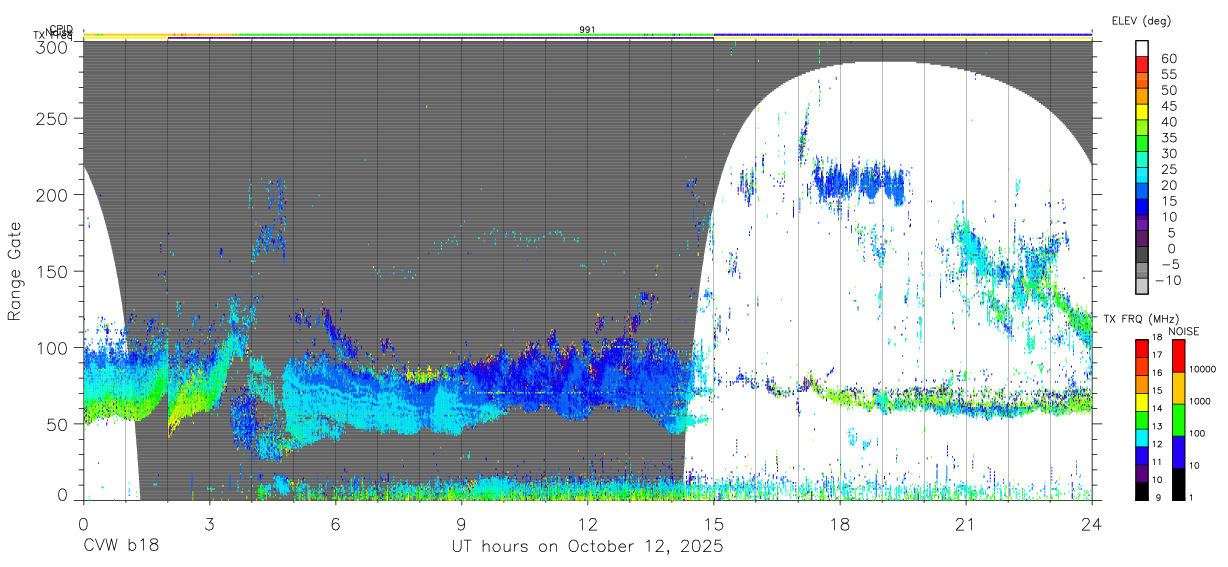Click the 24 tick label on UT hours axis
This screenshot has width=1228, height=567.
1092,523
